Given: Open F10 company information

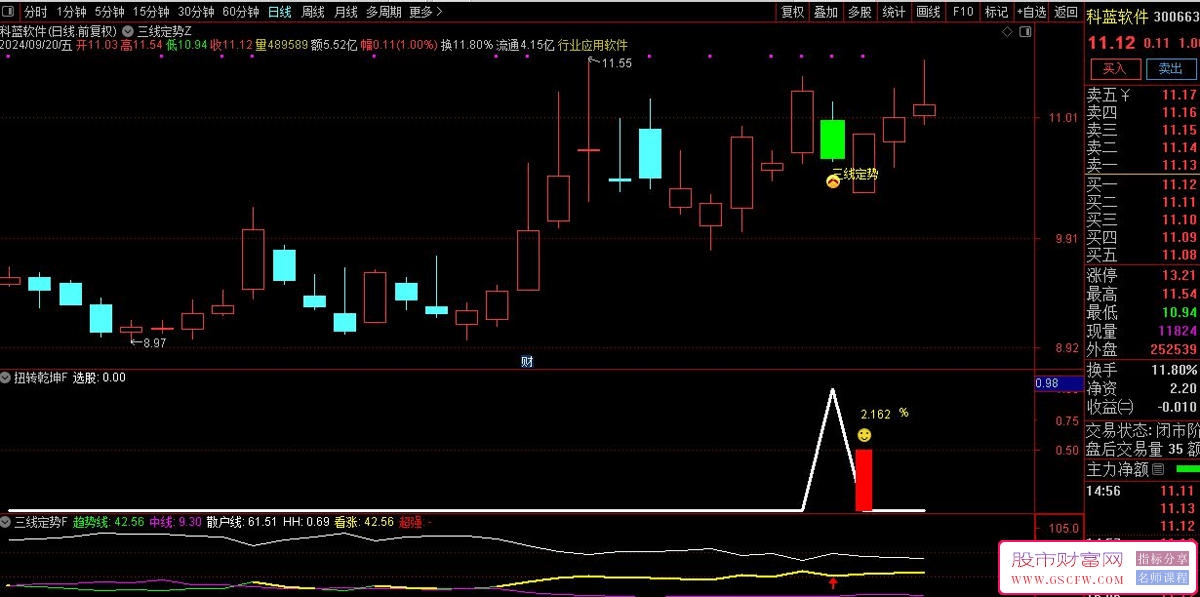Looking at the screenshot, I should (x=963, y=12).
